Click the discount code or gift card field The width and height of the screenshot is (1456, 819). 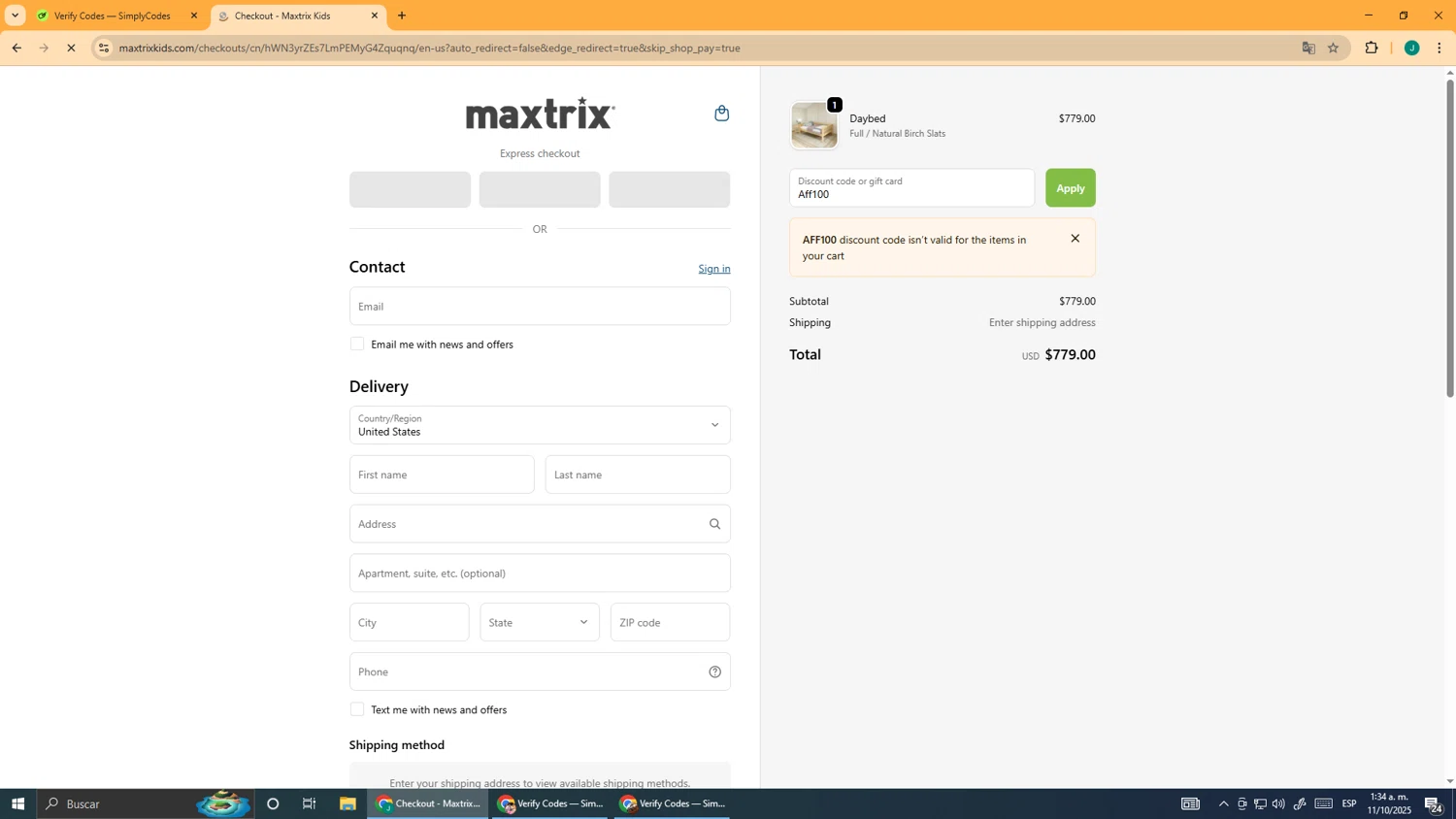coord(911,188)
